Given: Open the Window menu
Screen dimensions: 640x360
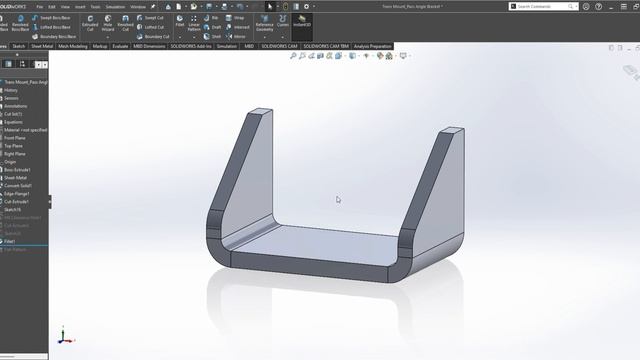Looking at the screenshot, I should pyautogui.click(x=138, y=7).
